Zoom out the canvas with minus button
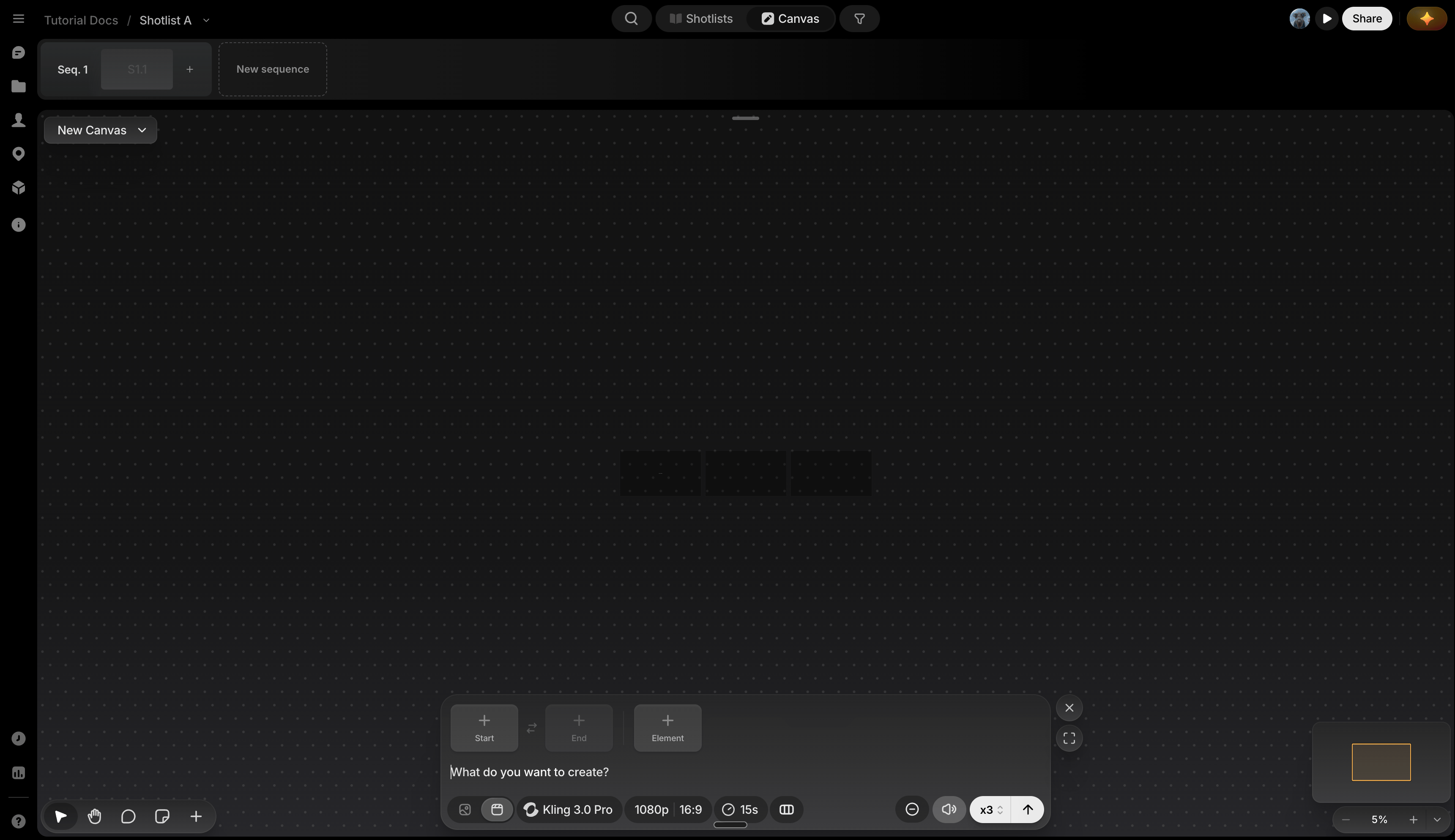The width and height of the screenshot is (1455, 840). click(1346, 820)
